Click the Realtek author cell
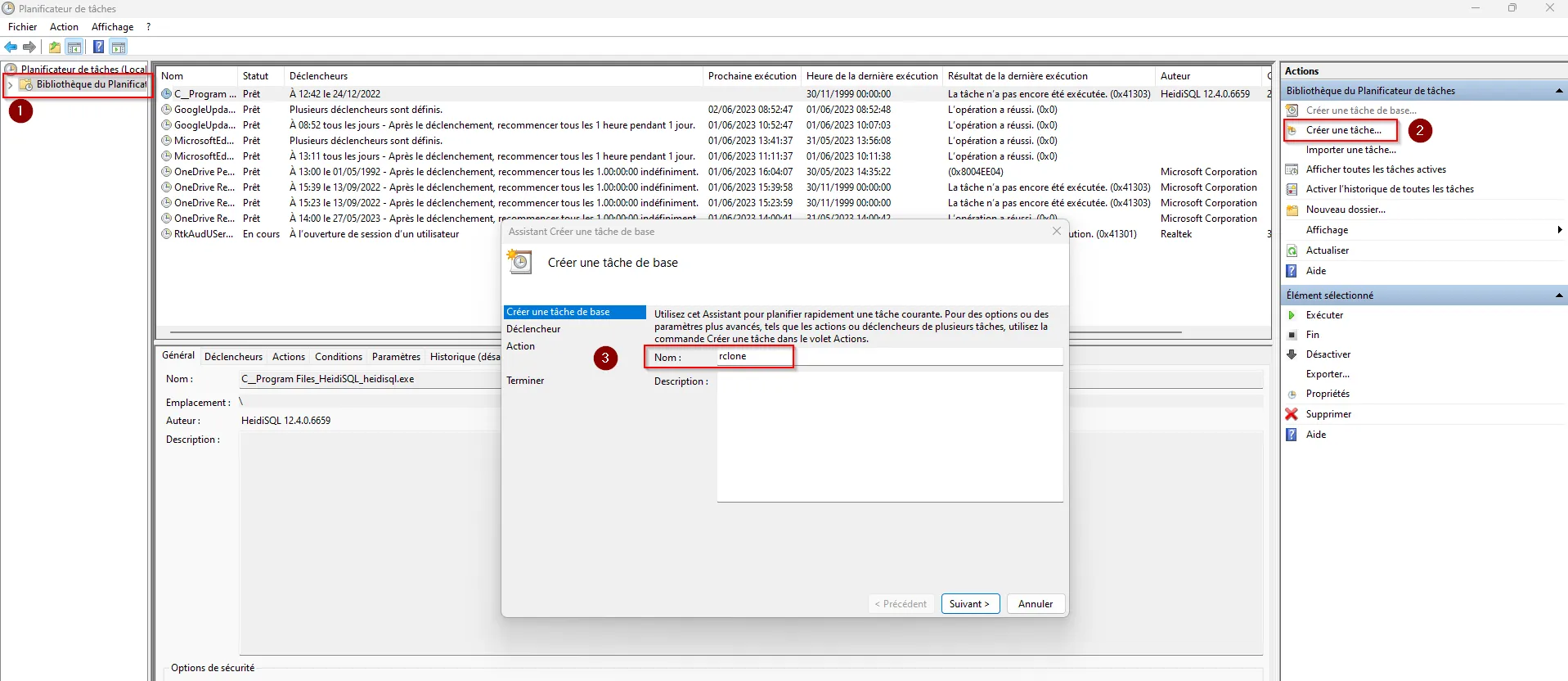This screenshot has width=1568, height=681. (1176, 234)
